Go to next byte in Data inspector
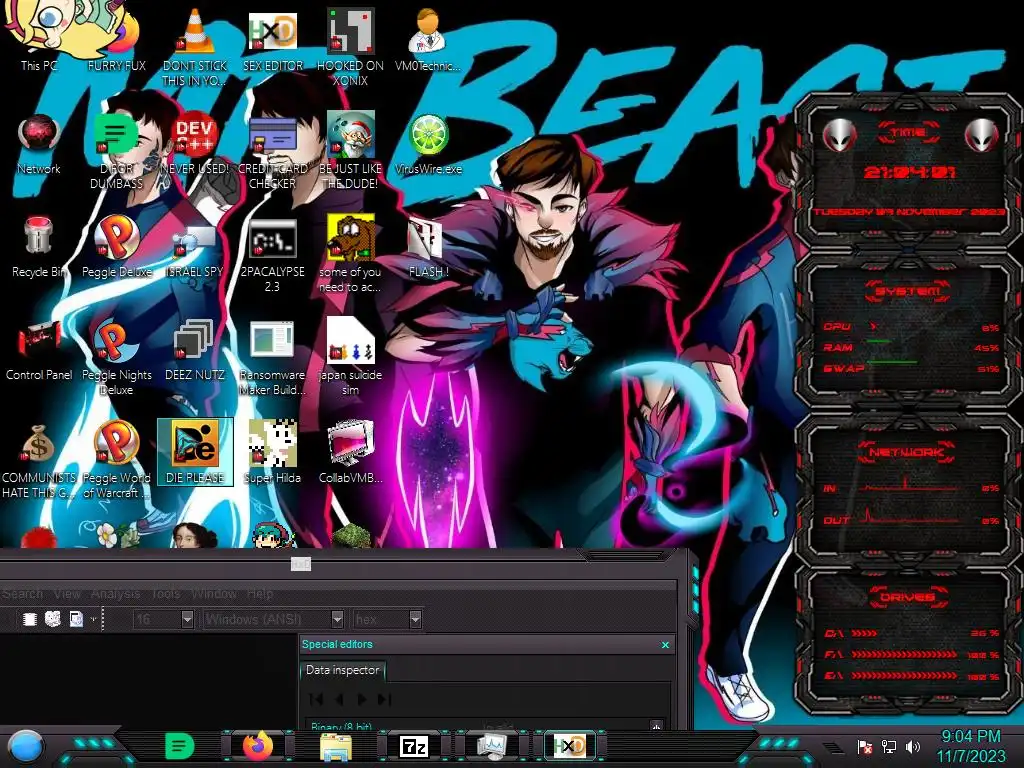The width and height of the screenshot is (1024, 768). pos(361,699)
